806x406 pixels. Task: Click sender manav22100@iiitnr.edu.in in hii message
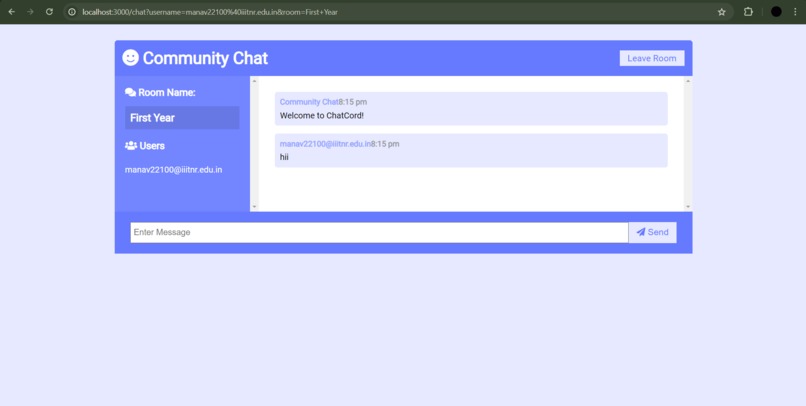coord(325,144)
